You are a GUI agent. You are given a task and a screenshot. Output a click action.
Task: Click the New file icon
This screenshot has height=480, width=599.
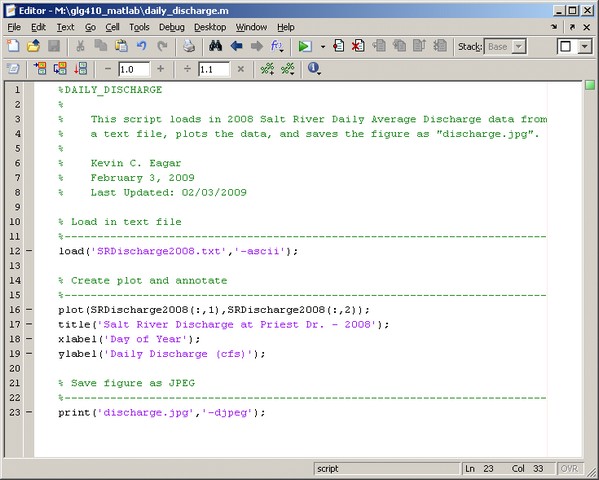pos(13,46)
